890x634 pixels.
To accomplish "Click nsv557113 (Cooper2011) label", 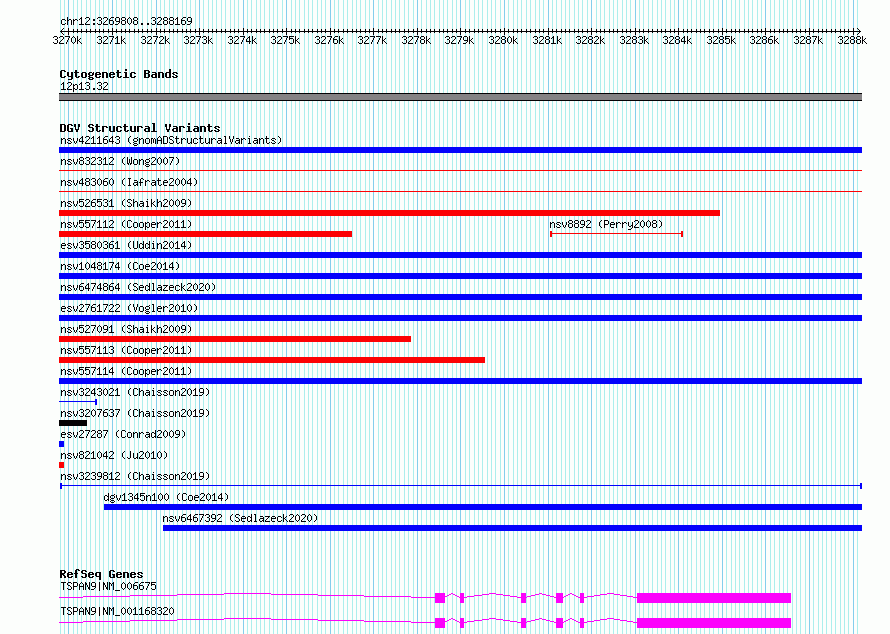I will pyautogui.click(x=126, y=350).
